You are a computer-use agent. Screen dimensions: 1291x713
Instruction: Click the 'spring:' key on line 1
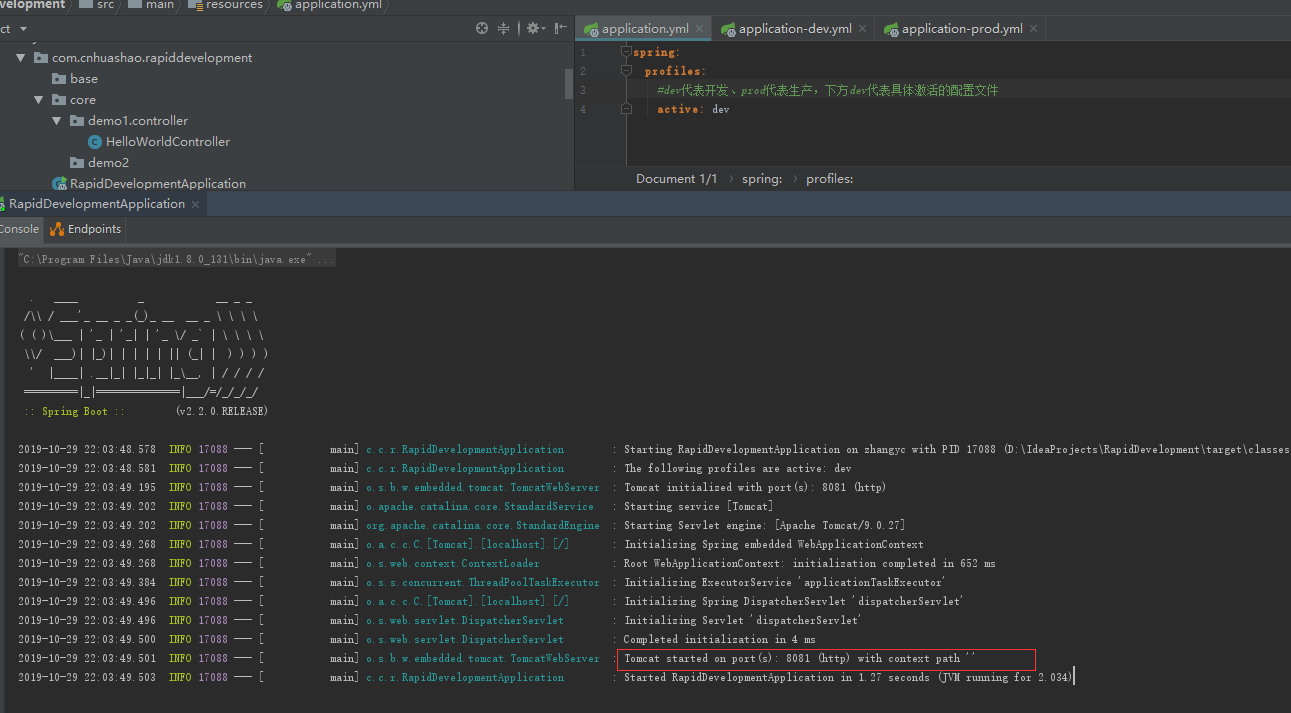point(656,52)
